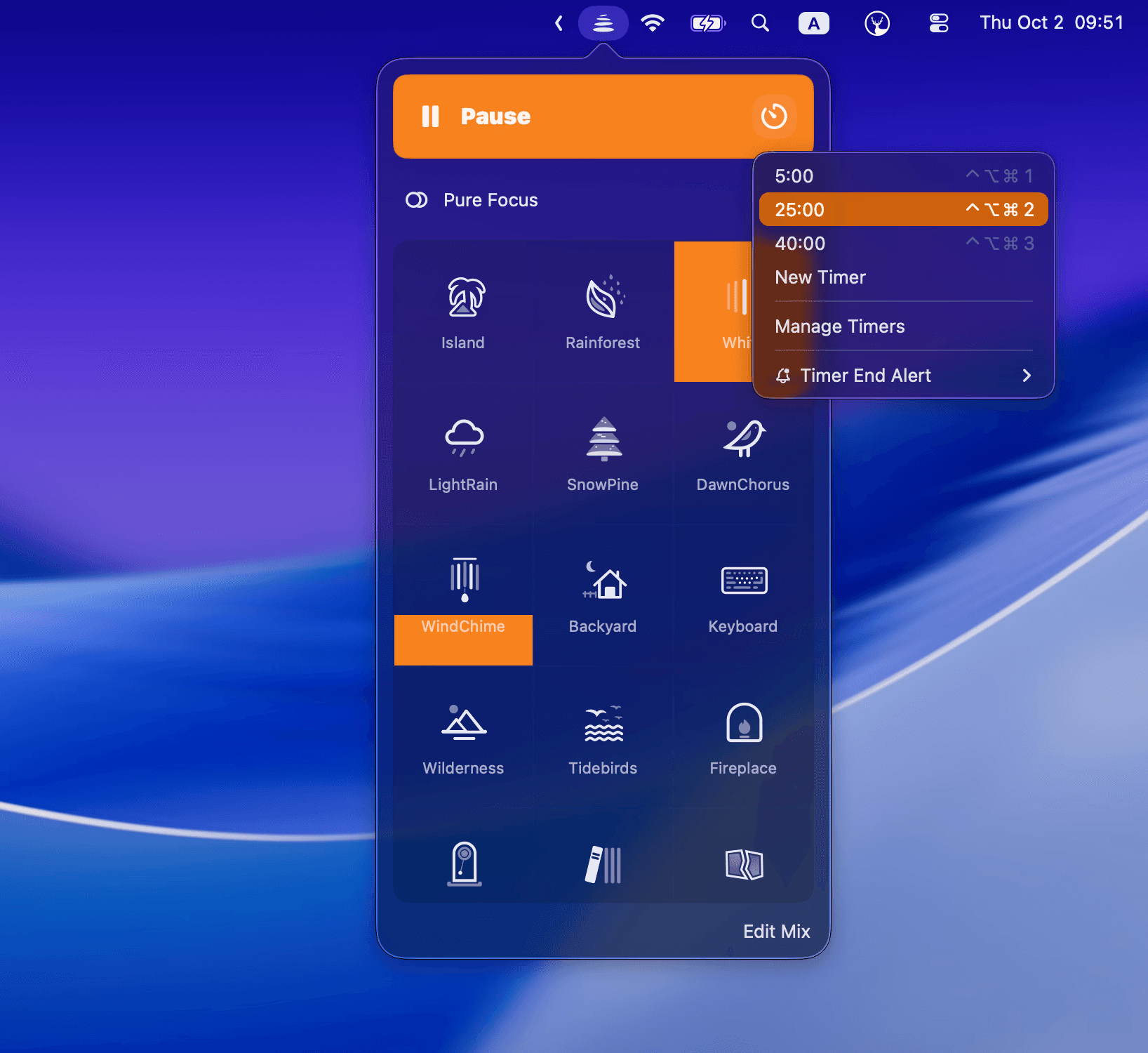Toggle Pure Focus mode

click(x=472, y=200)
